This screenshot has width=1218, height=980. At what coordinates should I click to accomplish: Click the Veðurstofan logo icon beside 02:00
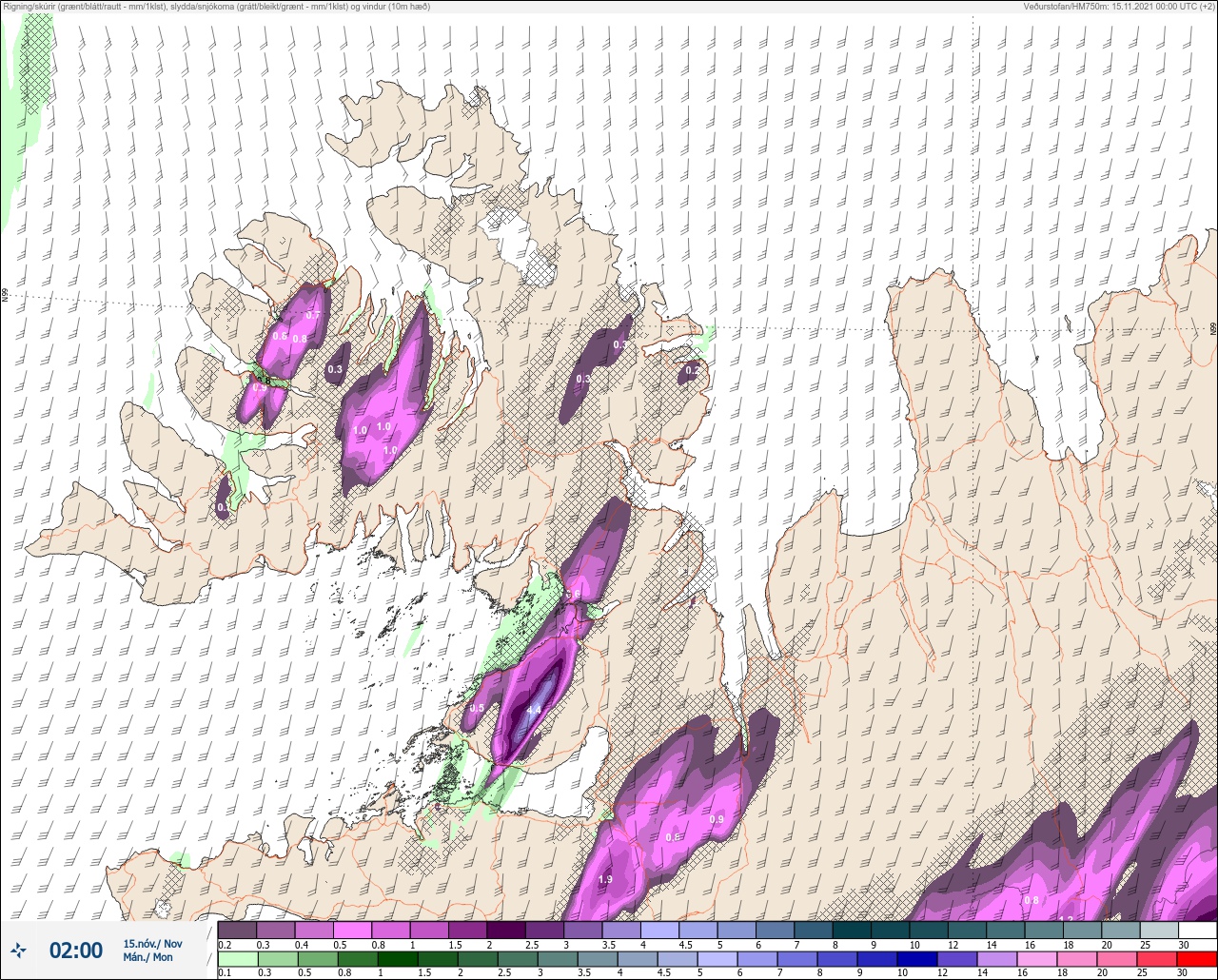(x=19, y=950)
